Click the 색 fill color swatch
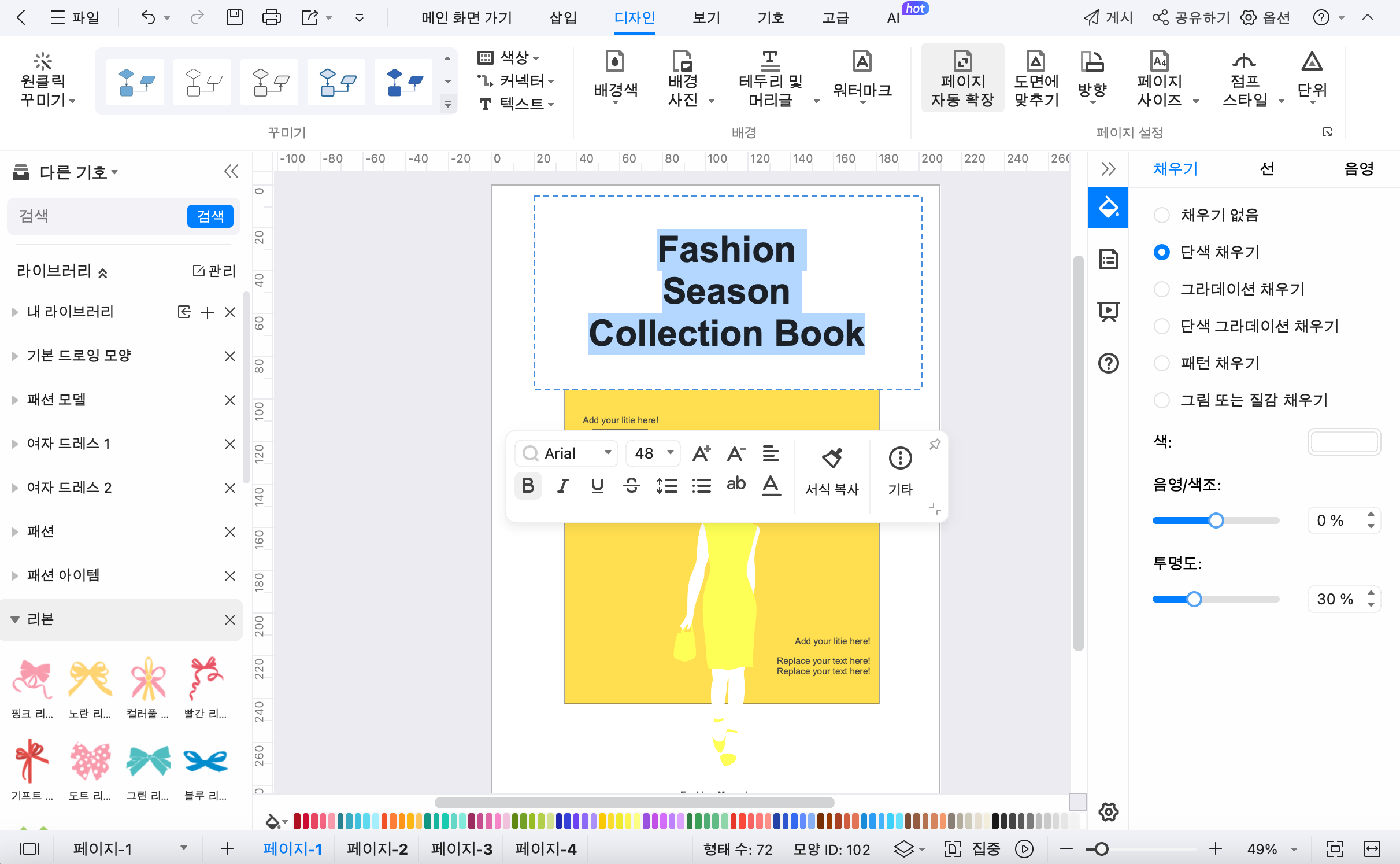 1344,442
